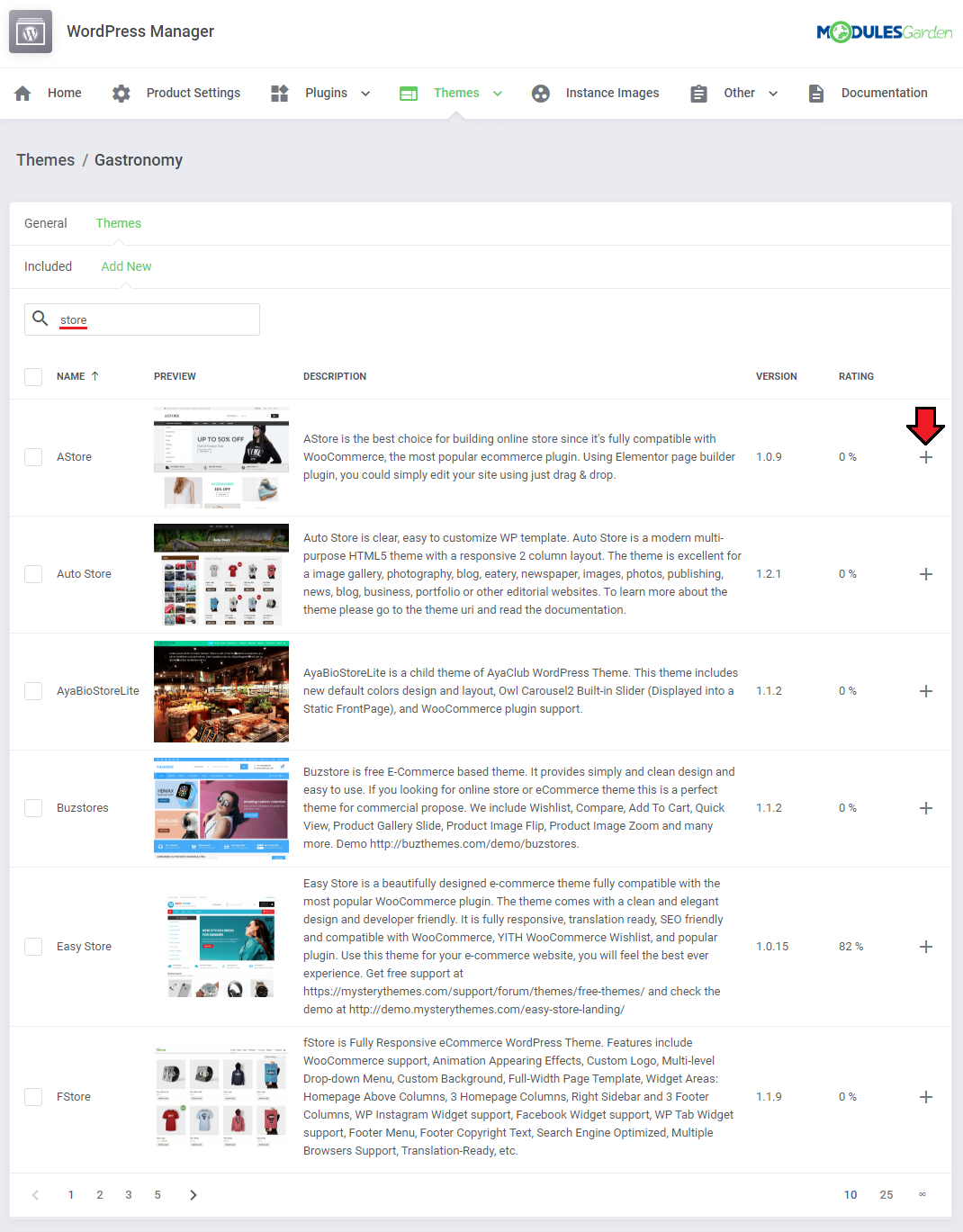Add the Buzstores theme with plus icon
This screenshot has height=1232, width=963.
tap(926, 808)
